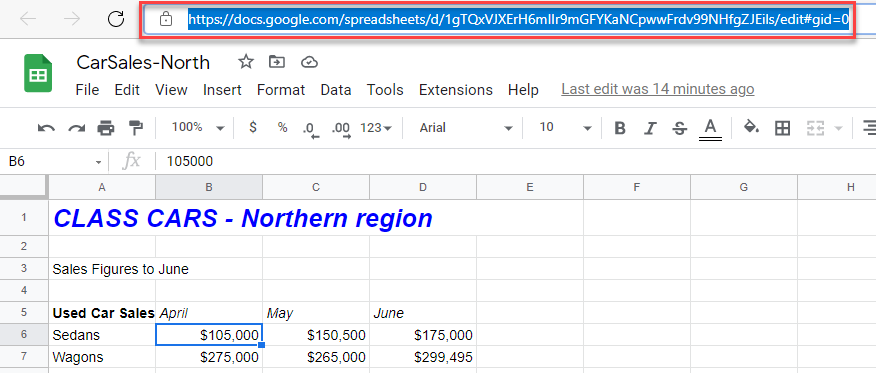Format as percent with the % button

tap(282, 127)
